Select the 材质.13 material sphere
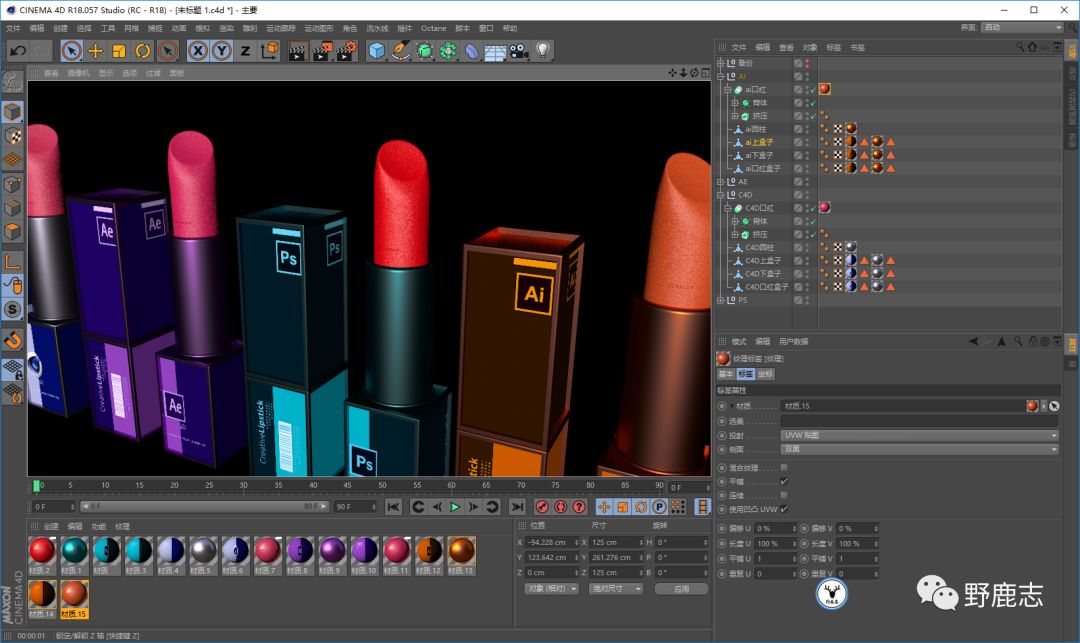1080x643 pixels. click(461, 550)
